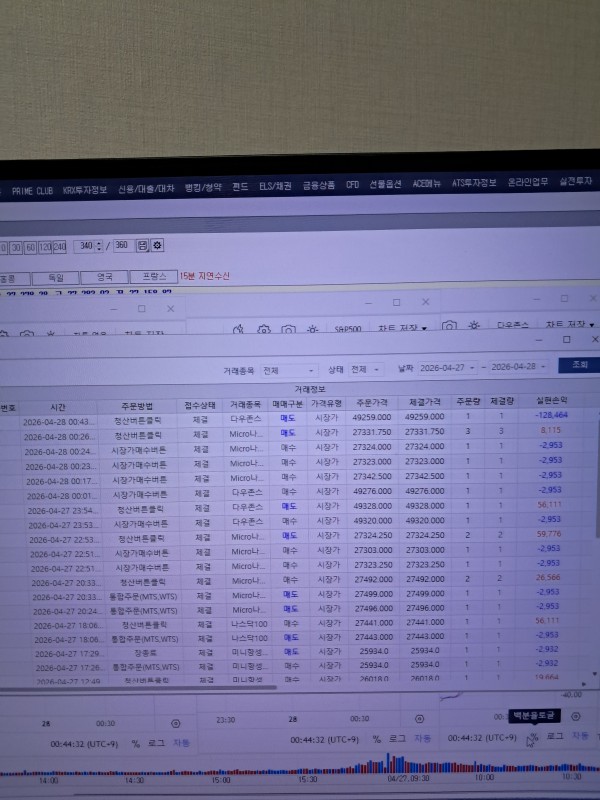This screenshot has height=800, width=600.
Task: Click the 360 count input field
Action: click(x=123, y=245)
